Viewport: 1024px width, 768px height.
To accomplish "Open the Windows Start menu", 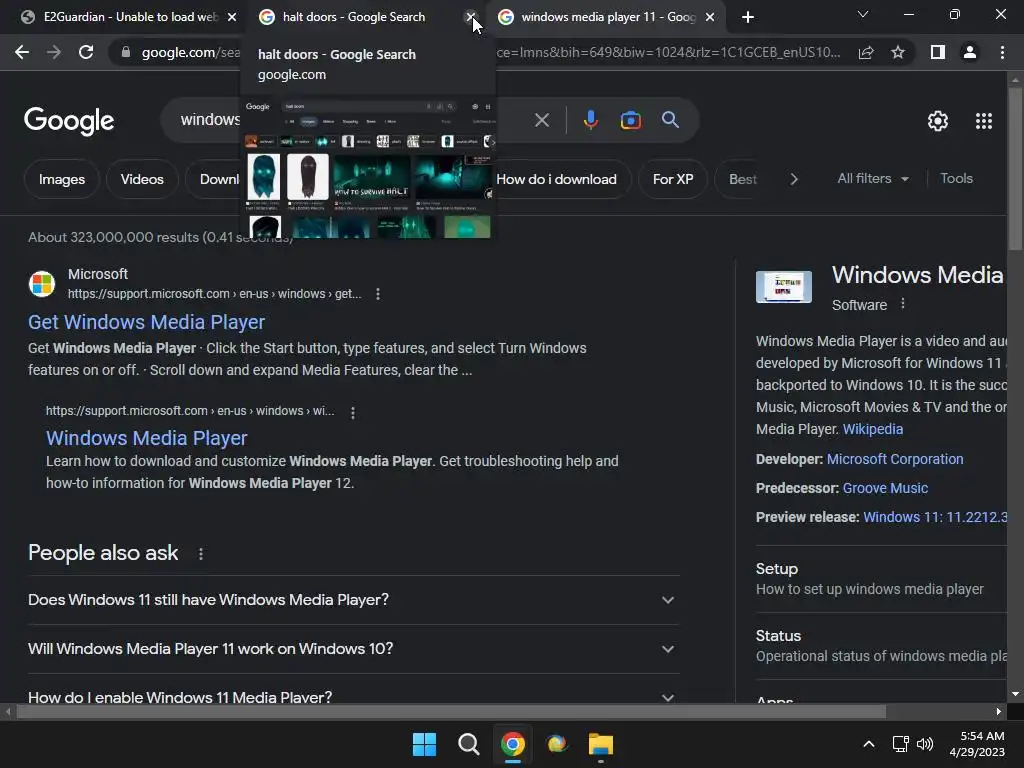I will point(424,744).
